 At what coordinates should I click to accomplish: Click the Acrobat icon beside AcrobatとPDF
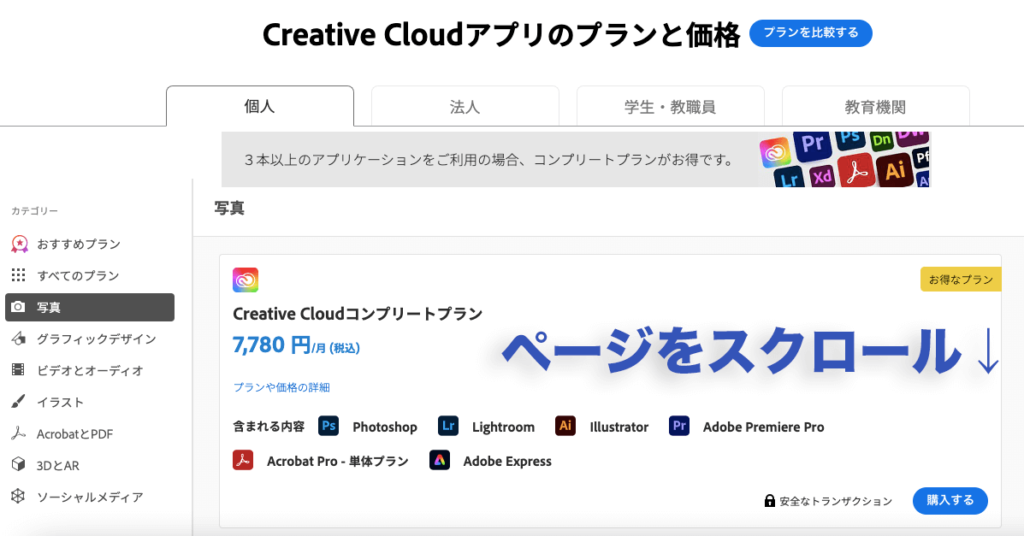point(18,433)
